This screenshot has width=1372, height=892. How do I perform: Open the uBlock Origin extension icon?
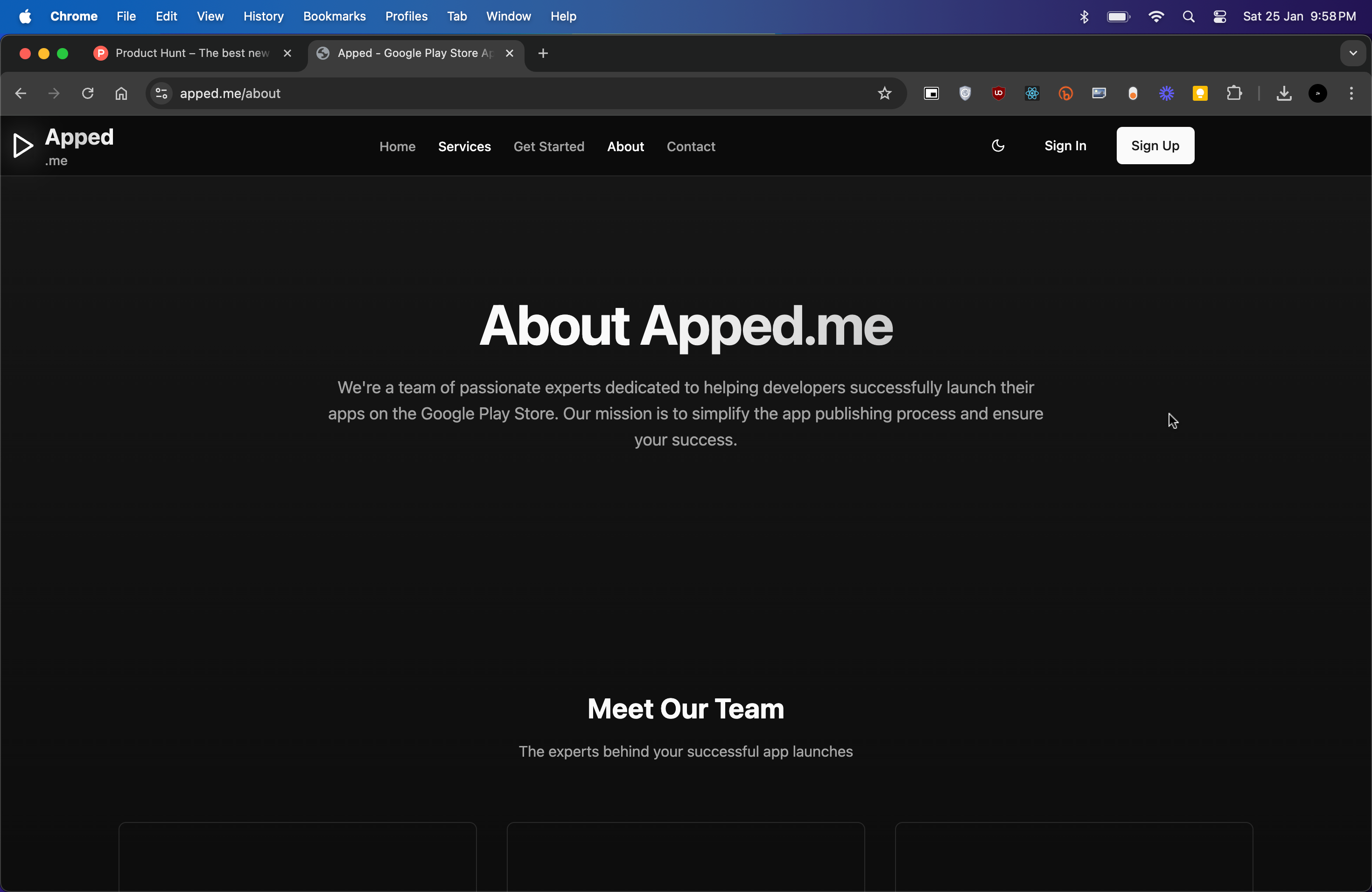999,93
